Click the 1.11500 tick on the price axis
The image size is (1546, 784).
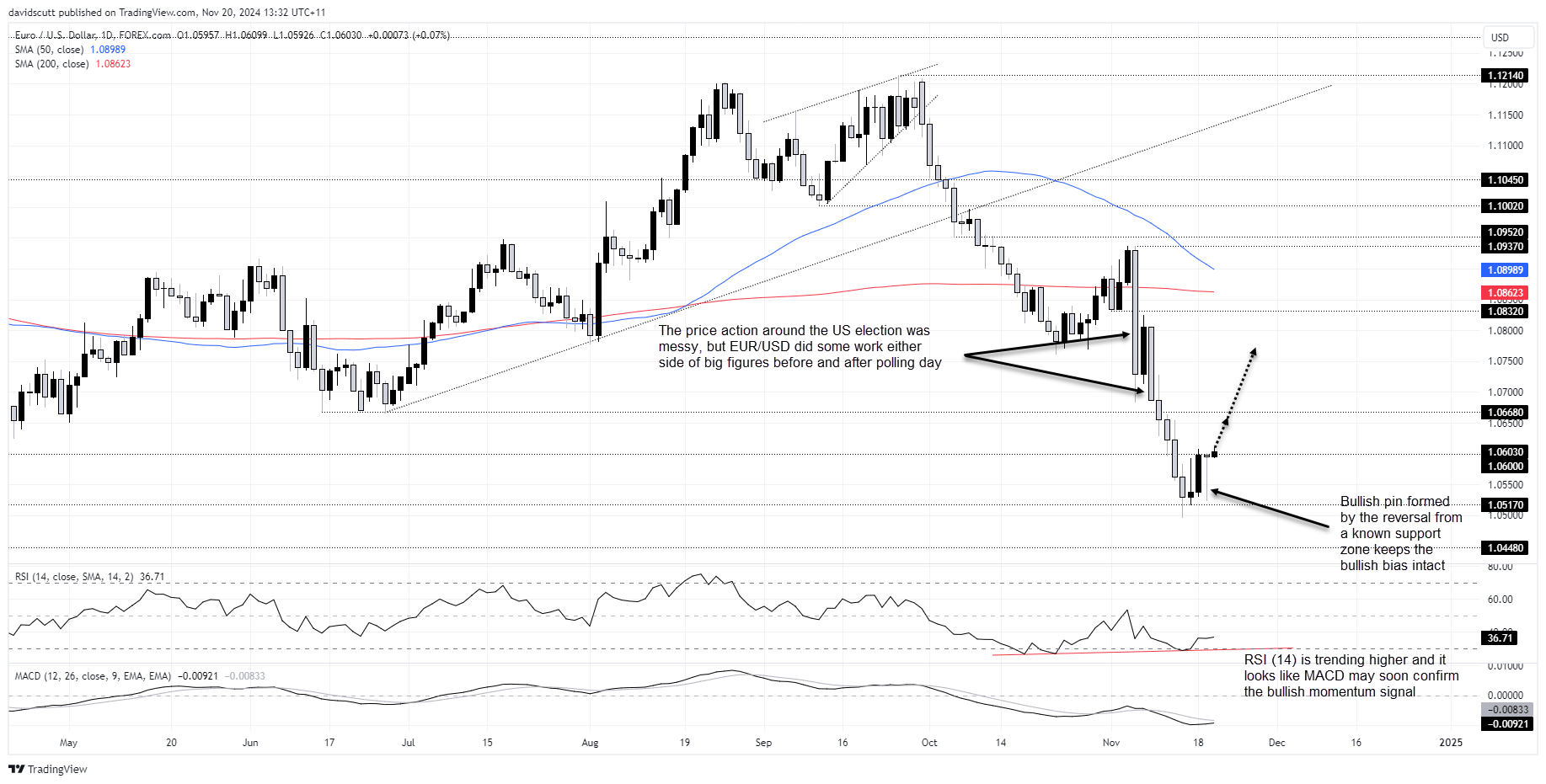(1505, 115)
